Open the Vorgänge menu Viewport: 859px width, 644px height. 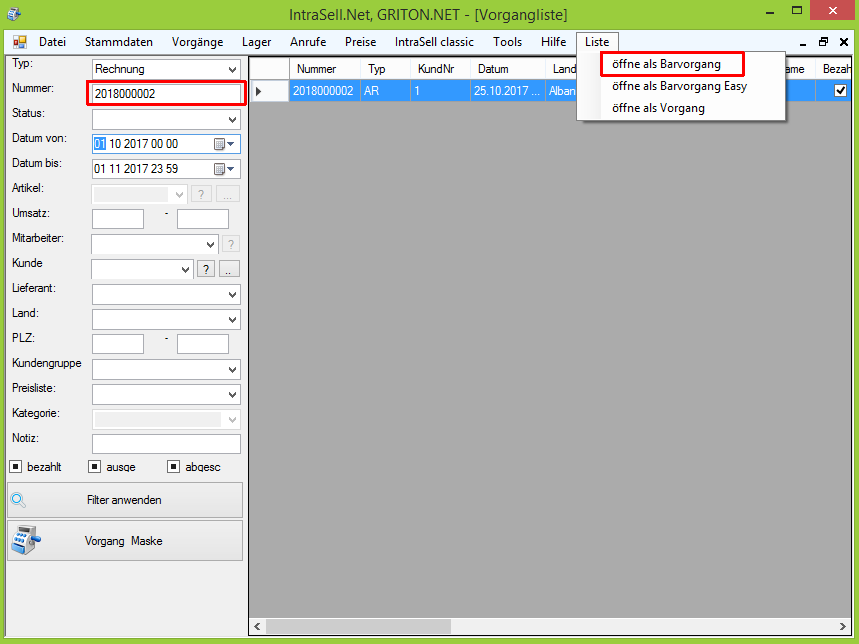[x=197, y=42]
